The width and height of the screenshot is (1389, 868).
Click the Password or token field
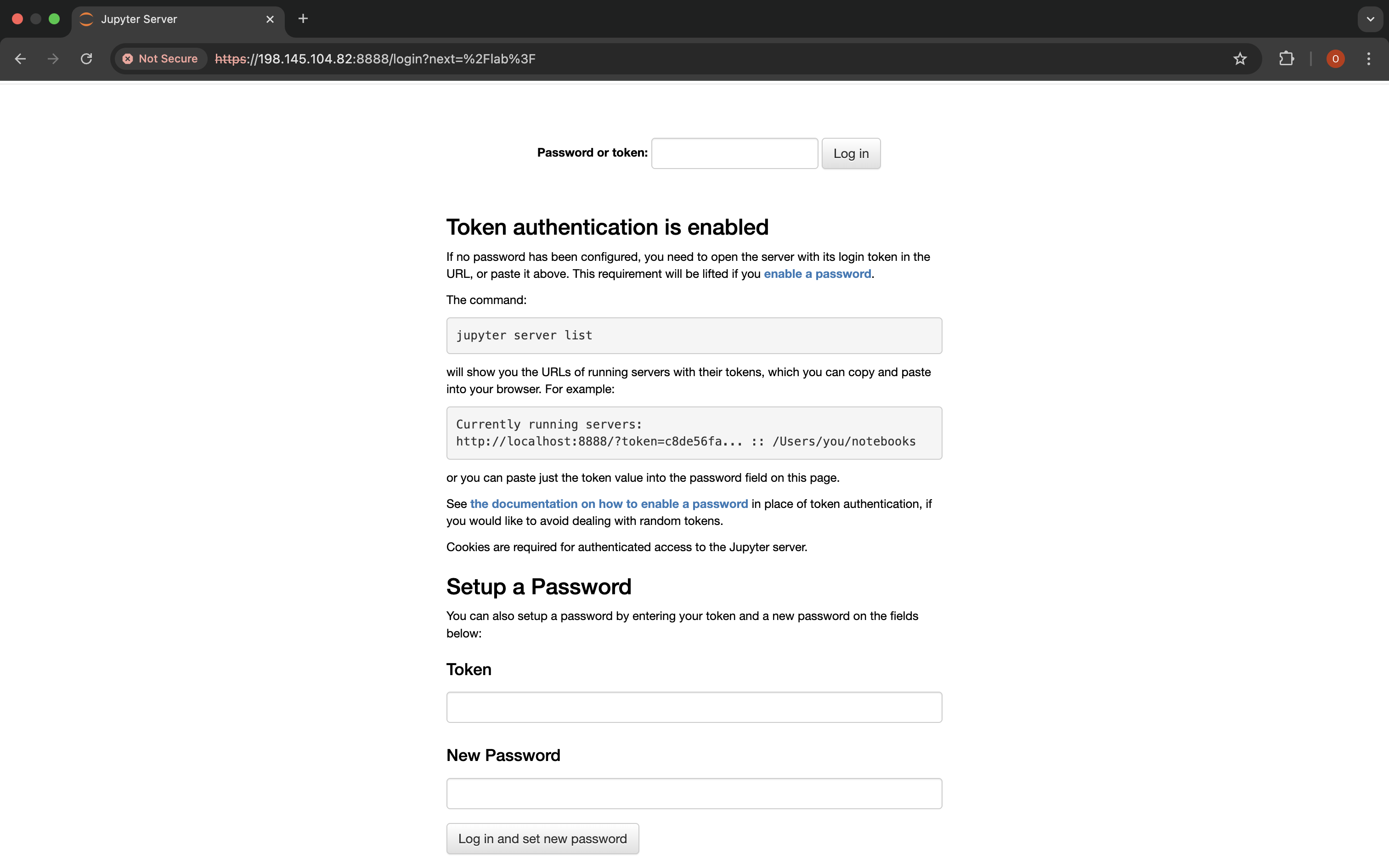coord(734,153)
